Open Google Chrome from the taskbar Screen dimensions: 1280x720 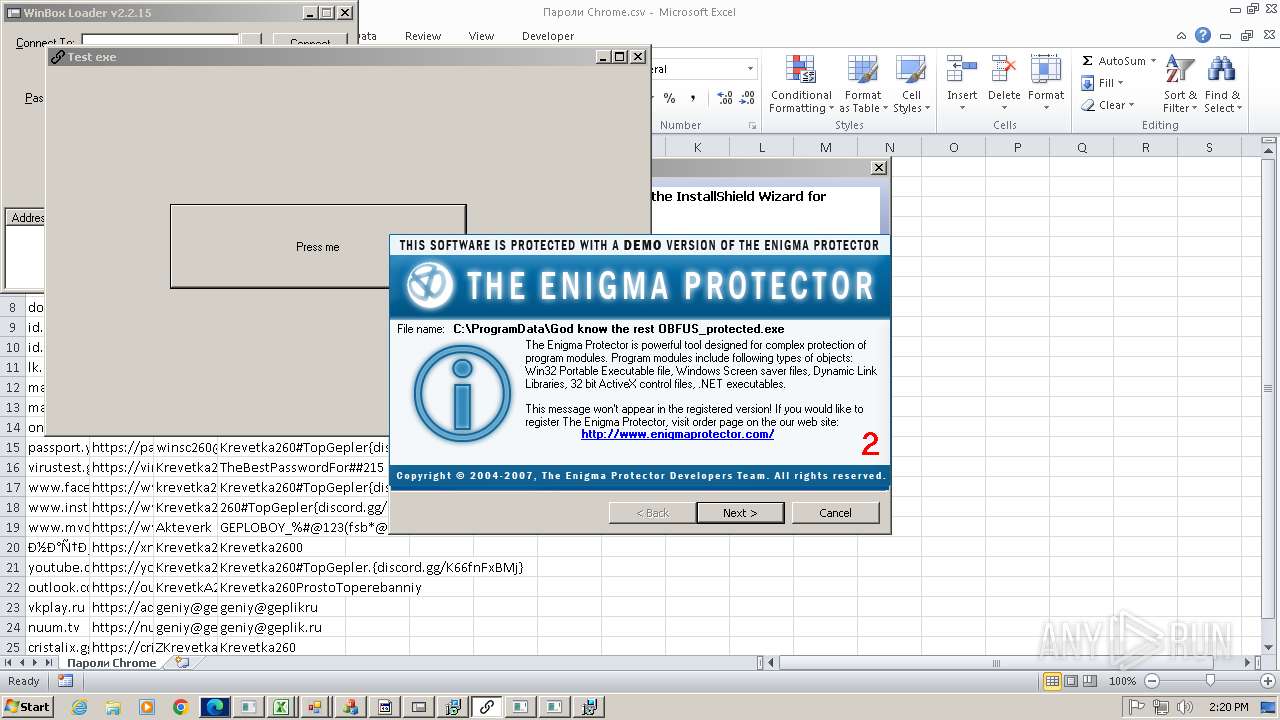point(181,707)
